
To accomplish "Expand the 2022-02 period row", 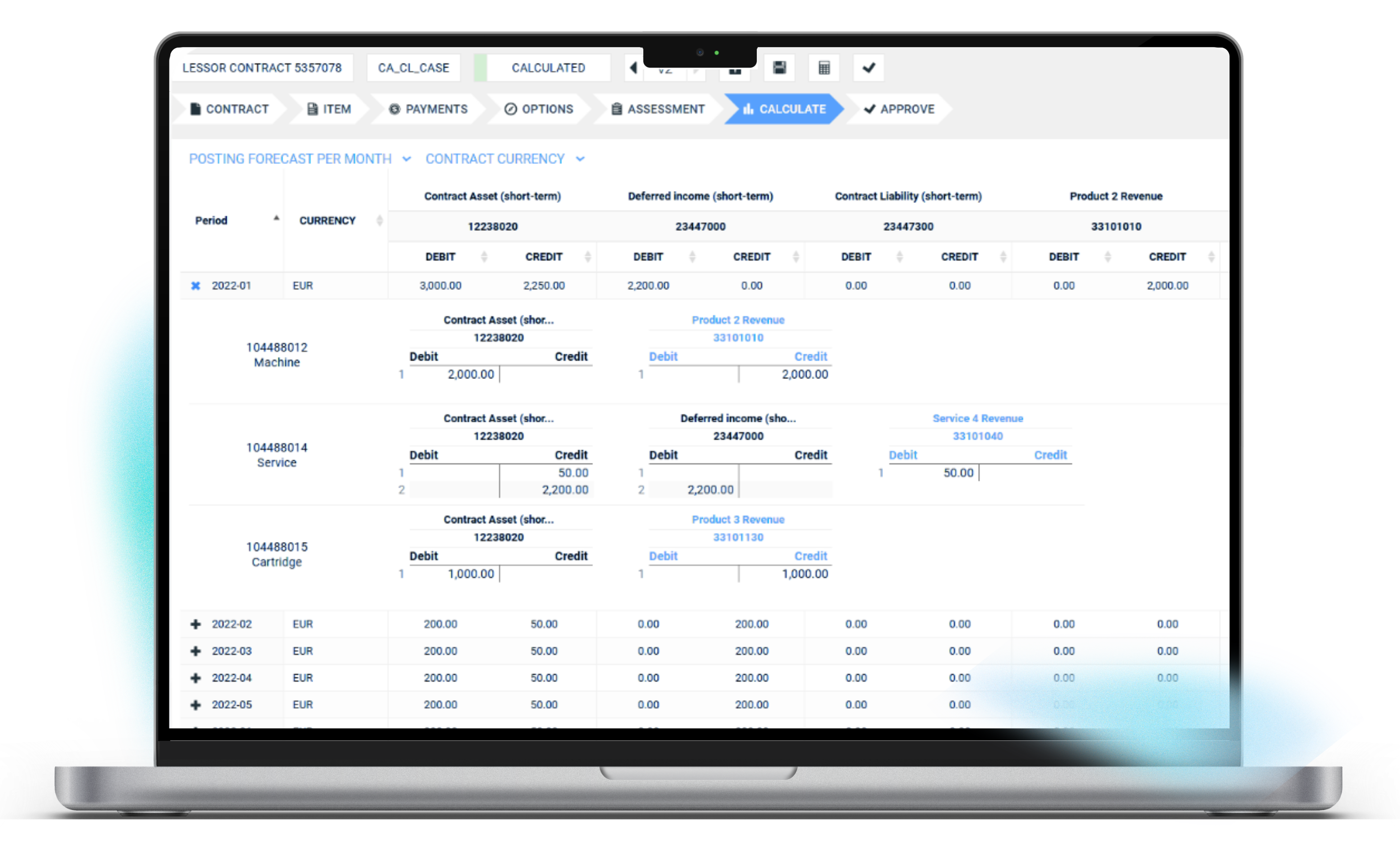I will click(195, 624).
